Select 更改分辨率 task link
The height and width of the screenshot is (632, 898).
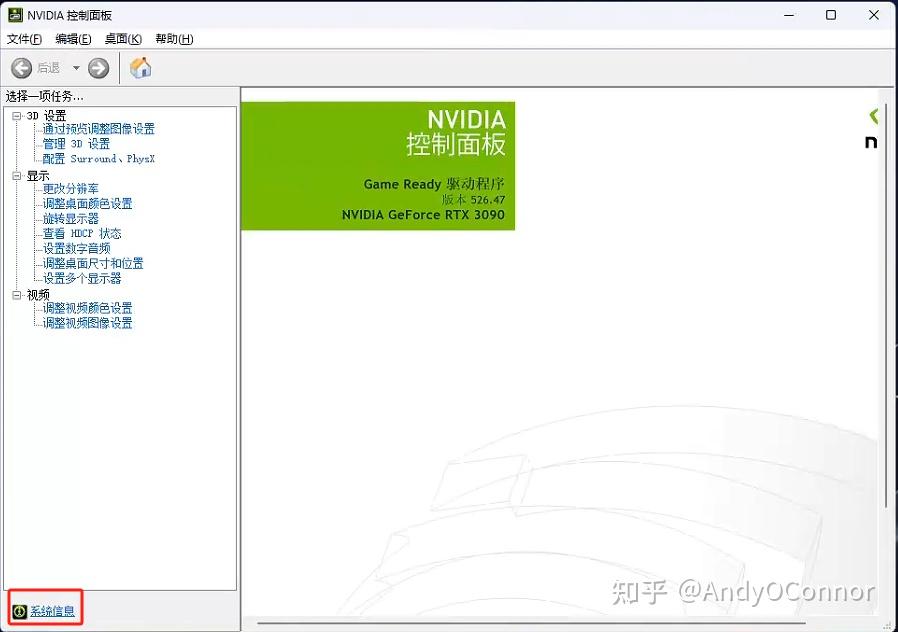tap(73, 189)
